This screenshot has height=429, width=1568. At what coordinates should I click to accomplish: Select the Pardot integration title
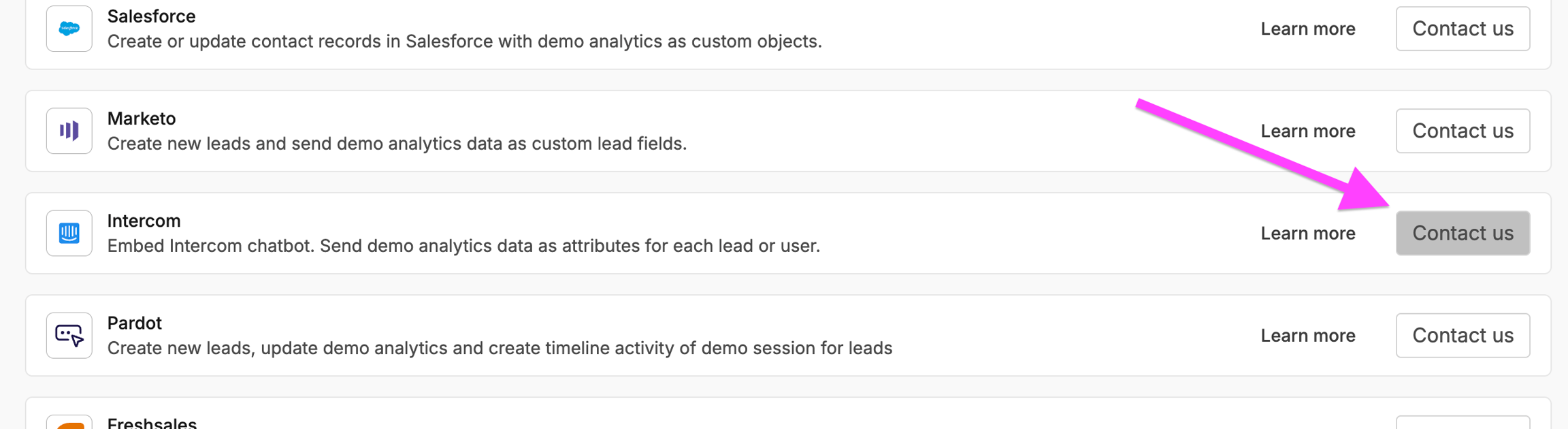click(134, 323)
